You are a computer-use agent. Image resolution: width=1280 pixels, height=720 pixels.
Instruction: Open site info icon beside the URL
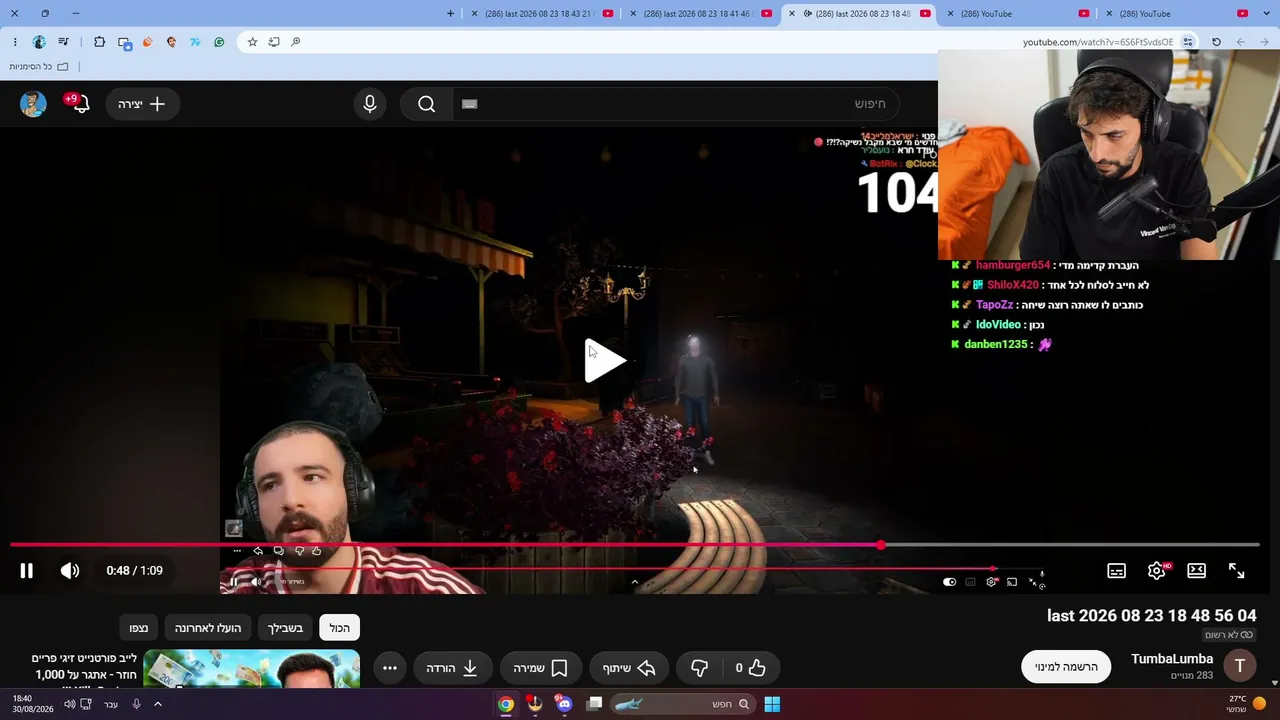coord(1188,42)
